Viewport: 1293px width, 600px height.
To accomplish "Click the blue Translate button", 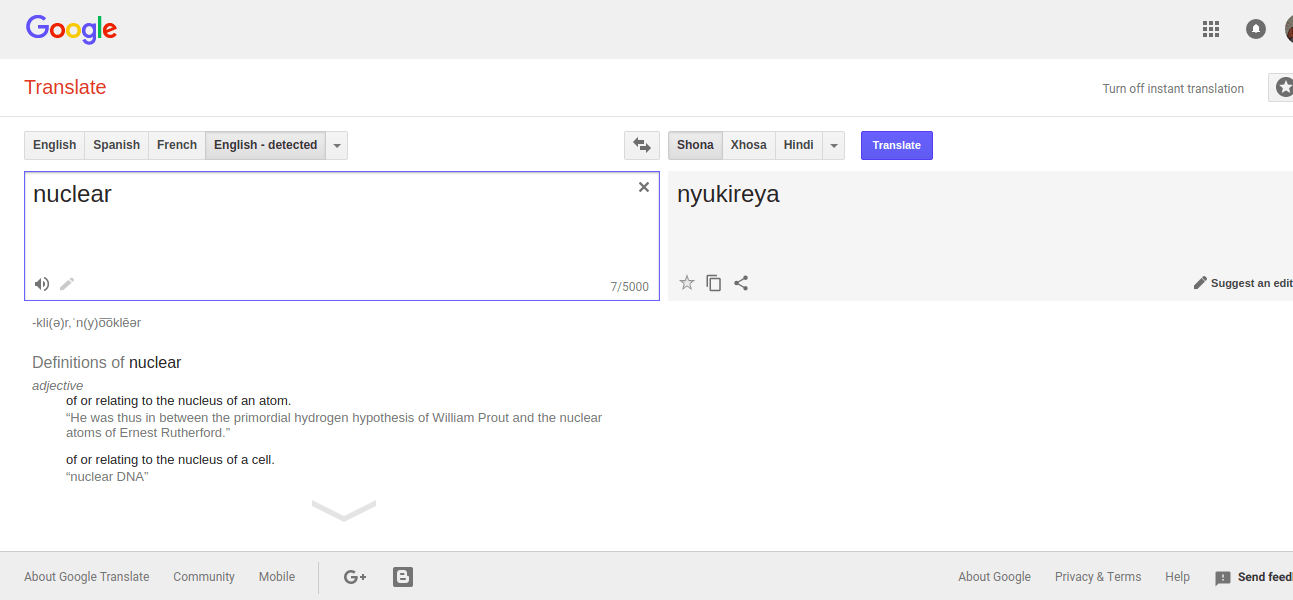I will tap(897, 145).
